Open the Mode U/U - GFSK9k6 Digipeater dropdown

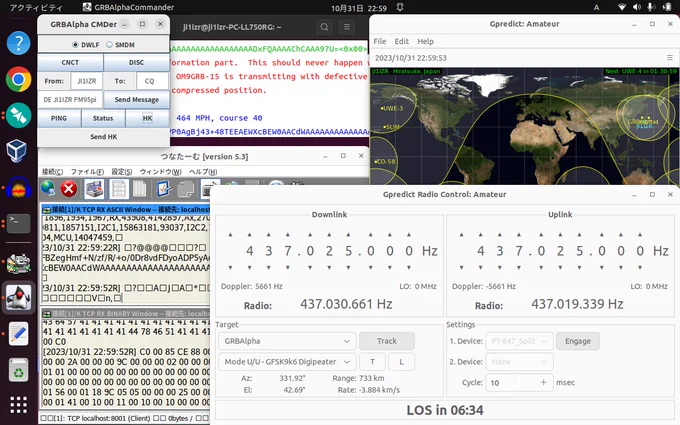coord(287,362)
